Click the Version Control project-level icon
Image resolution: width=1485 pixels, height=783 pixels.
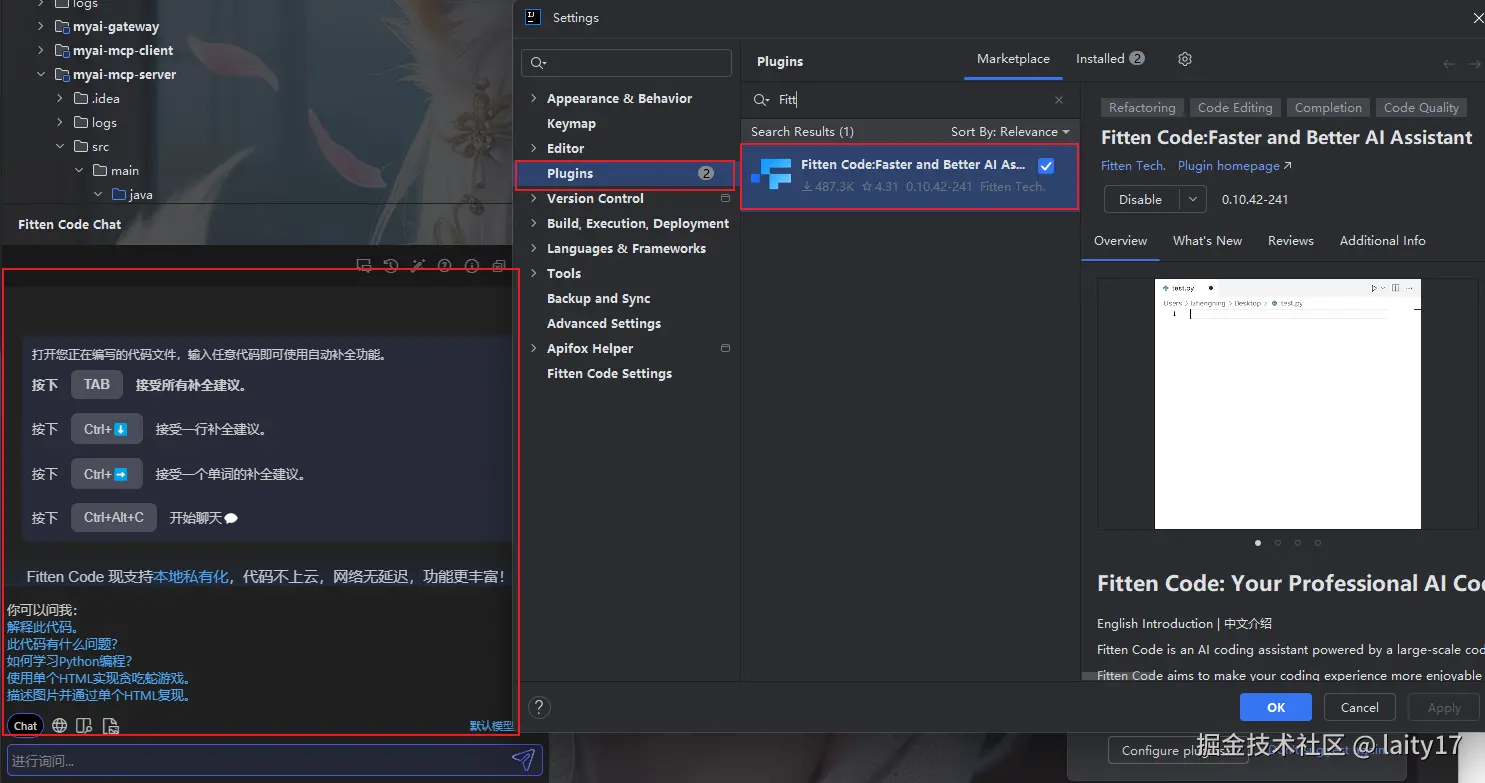(725, 198)
